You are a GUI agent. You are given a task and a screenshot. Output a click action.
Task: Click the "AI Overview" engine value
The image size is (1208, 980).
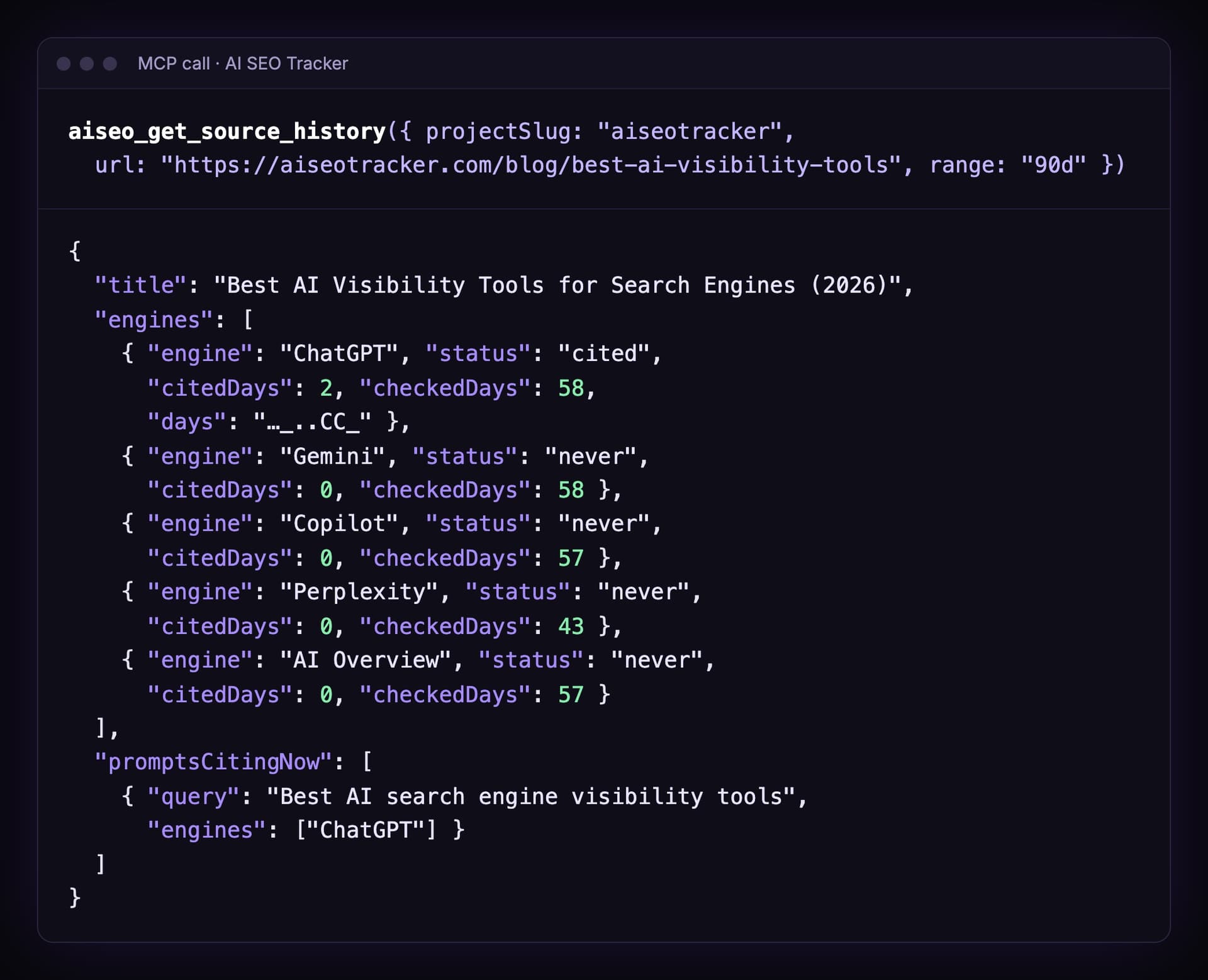[366, 660]
